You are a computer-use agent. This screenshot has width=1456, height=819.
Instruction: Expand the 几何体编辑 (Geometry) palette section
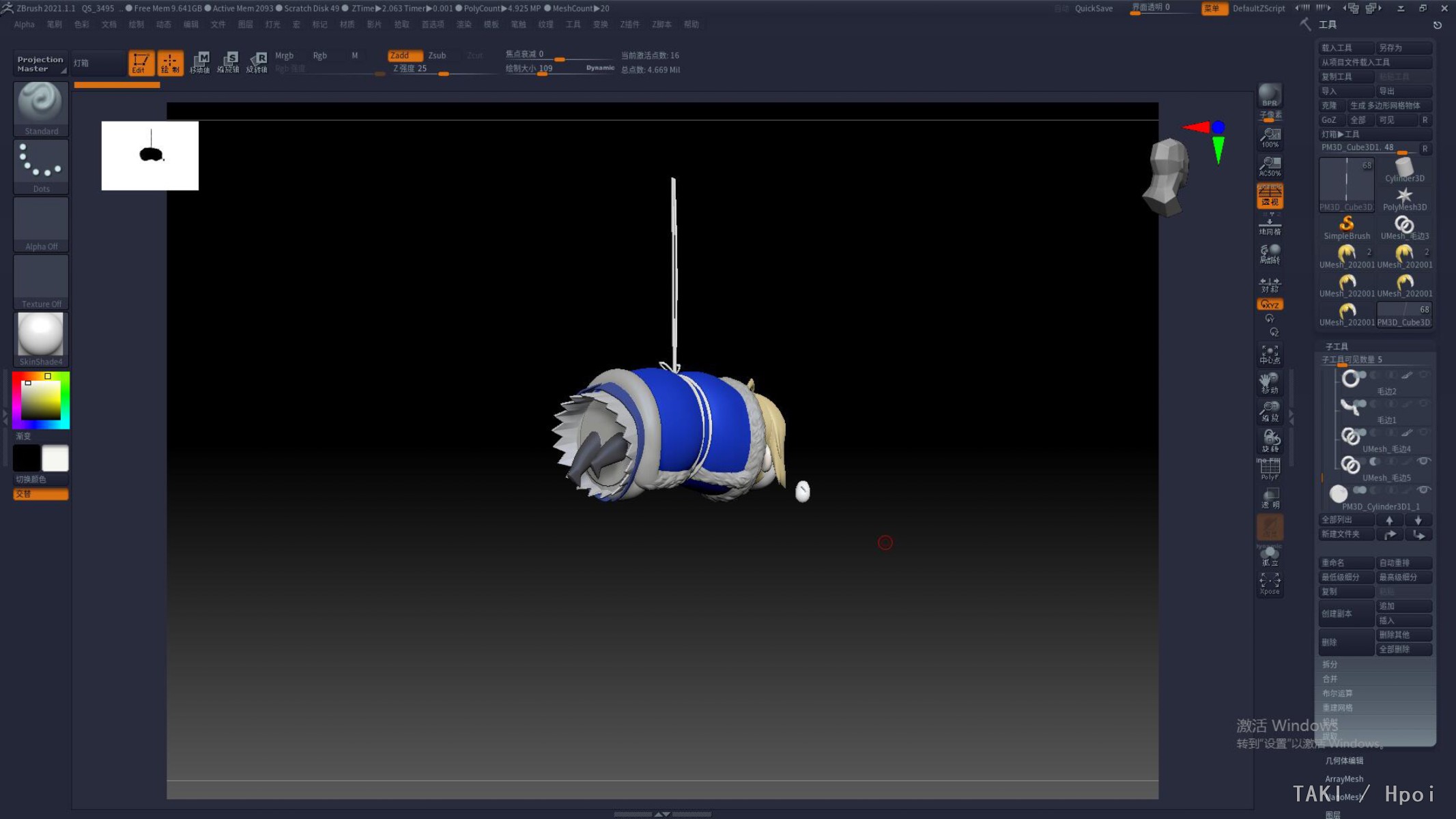click(x=1343, y=760)
